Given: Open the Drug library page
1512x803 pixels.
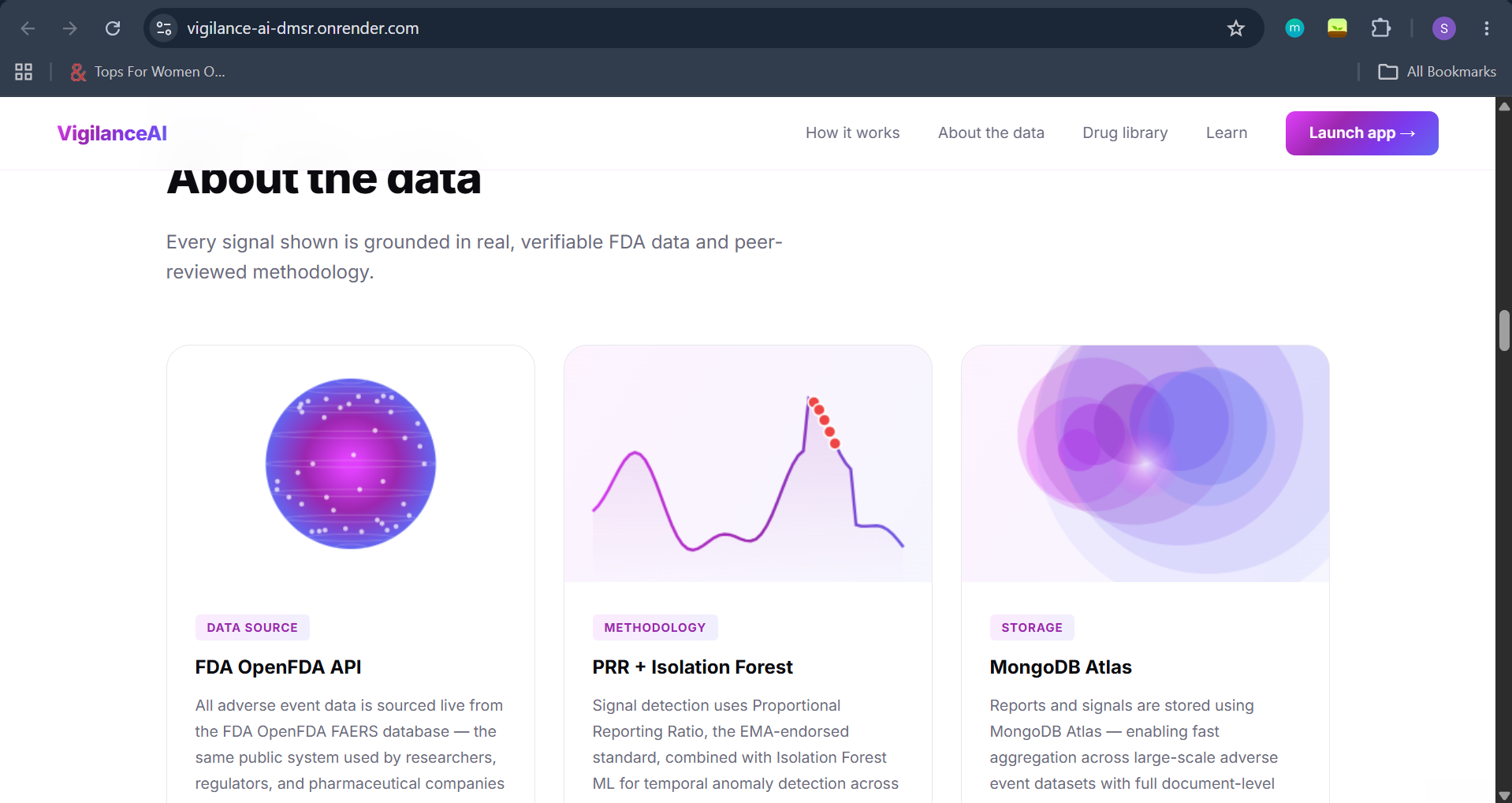Looking at the screenshot, I should pyautogui.click(x=1125, y=133).
